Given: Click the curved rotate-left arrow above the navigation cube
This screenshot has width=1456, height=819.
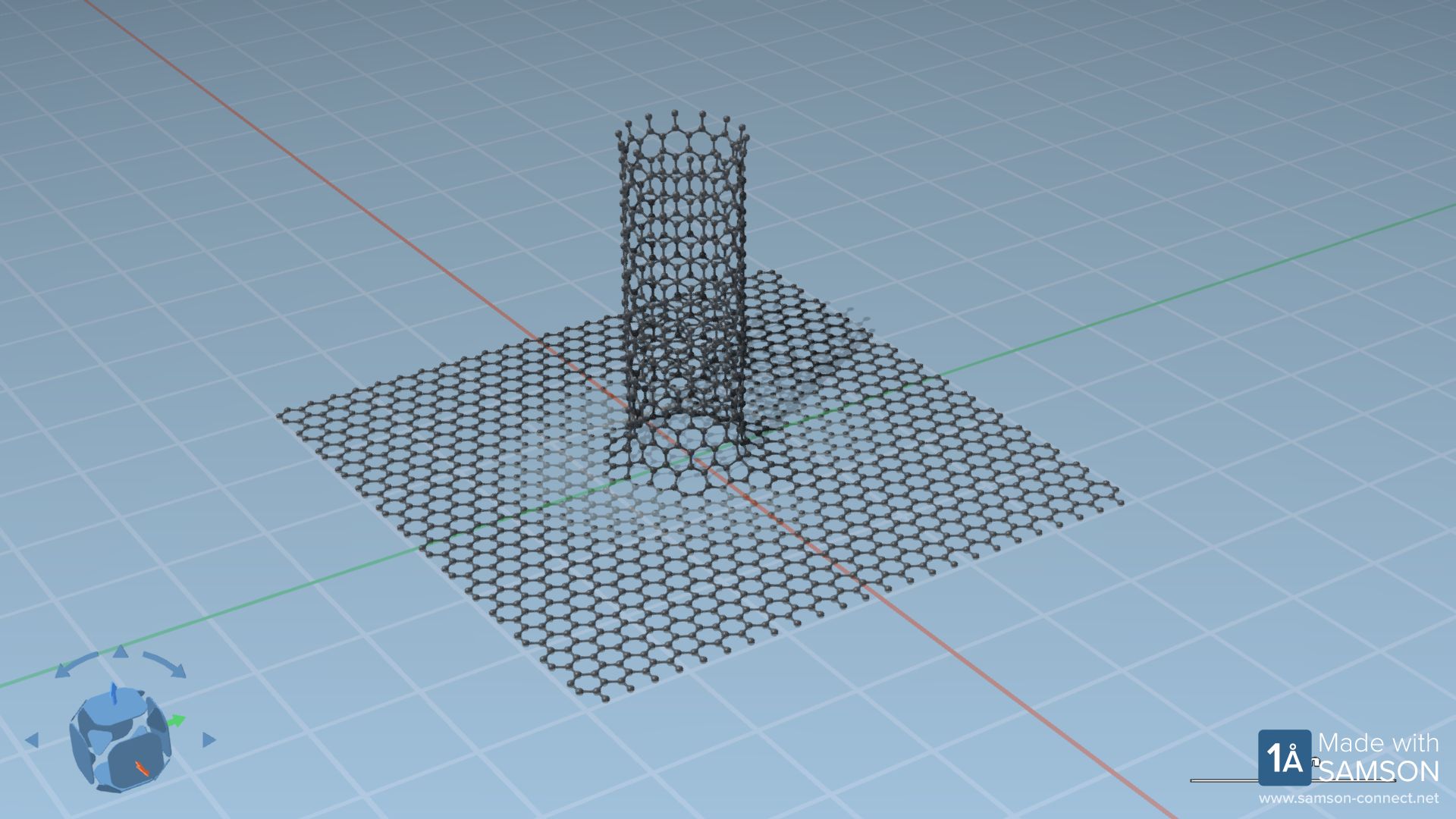Looking at the screenshot, I should click(x=76, y=663).
